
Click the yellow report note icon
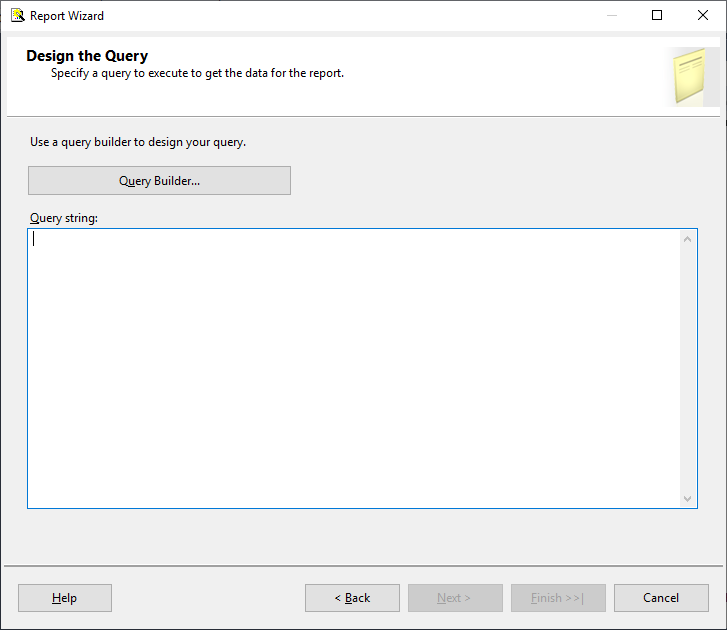tap(689, 76)
